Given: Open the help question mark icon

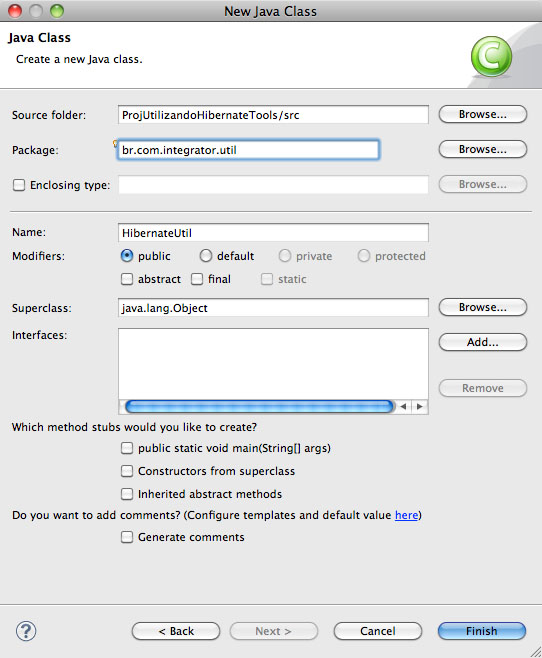Looking at the screenshot, I should tap(26, 631).
